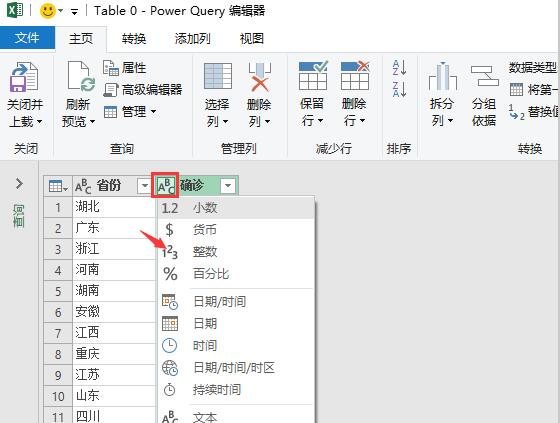Click the 替换值 replace values icon
The height and width of the screenshot is (423, 560).
[516, 112]
